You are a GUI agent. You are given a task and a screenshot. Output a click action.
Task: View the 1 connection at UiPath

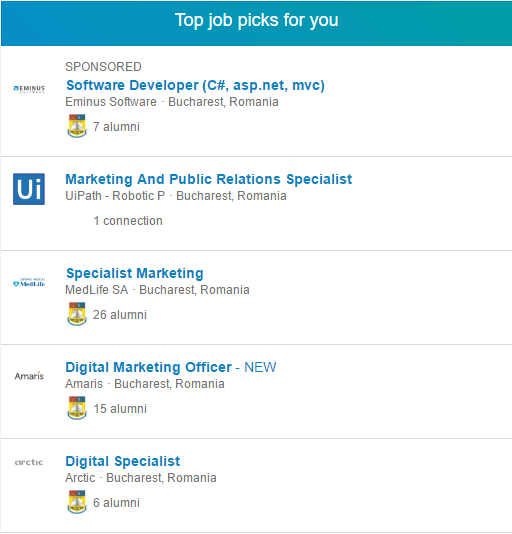point(128,221)
